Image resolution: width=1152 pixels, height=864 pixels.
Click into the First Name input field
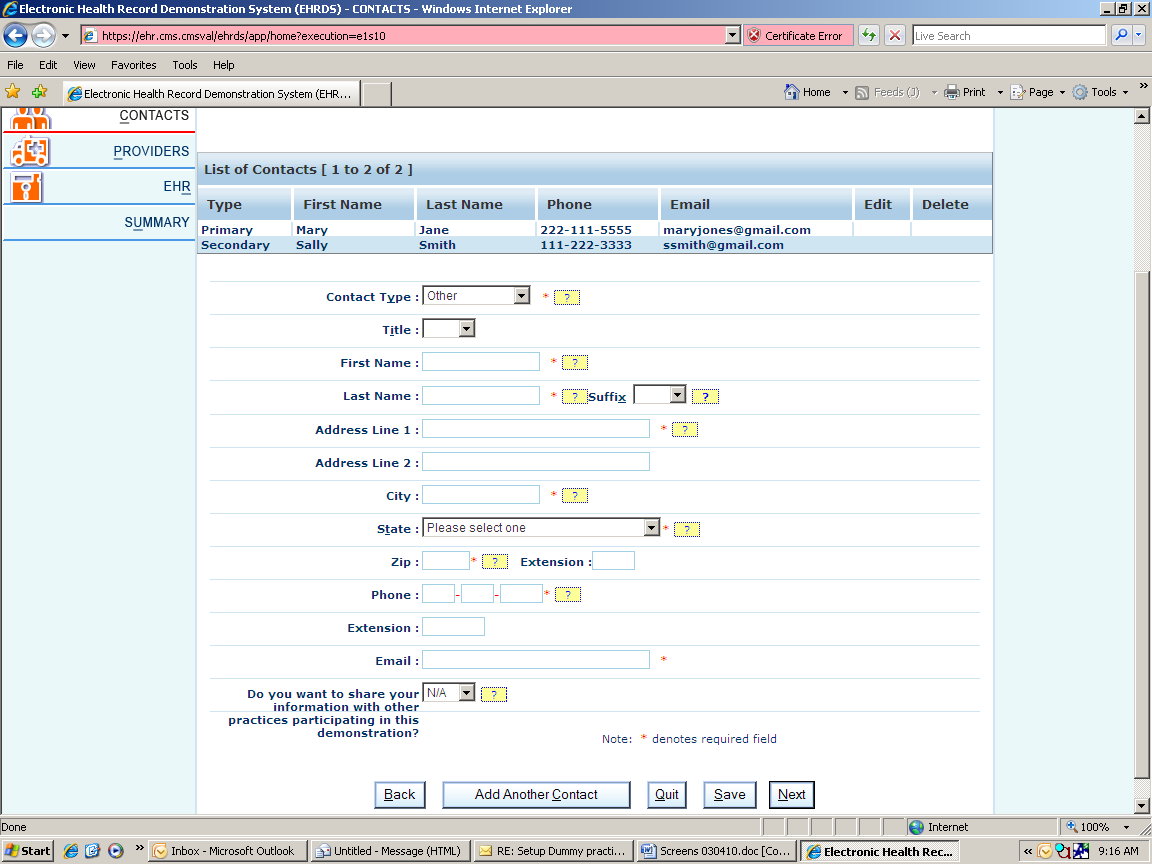pyautogui.click(x=481, y=361)
